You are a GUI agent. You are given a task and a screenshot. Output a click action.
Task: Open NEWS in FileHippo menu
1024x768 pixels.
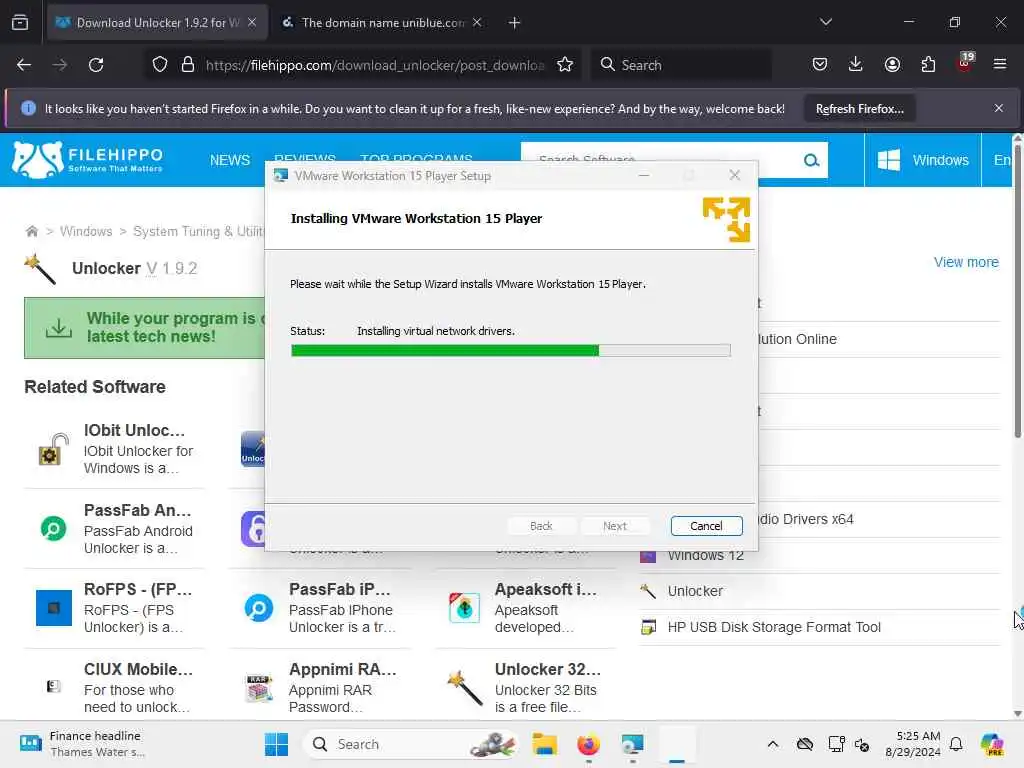pos(230,161)
